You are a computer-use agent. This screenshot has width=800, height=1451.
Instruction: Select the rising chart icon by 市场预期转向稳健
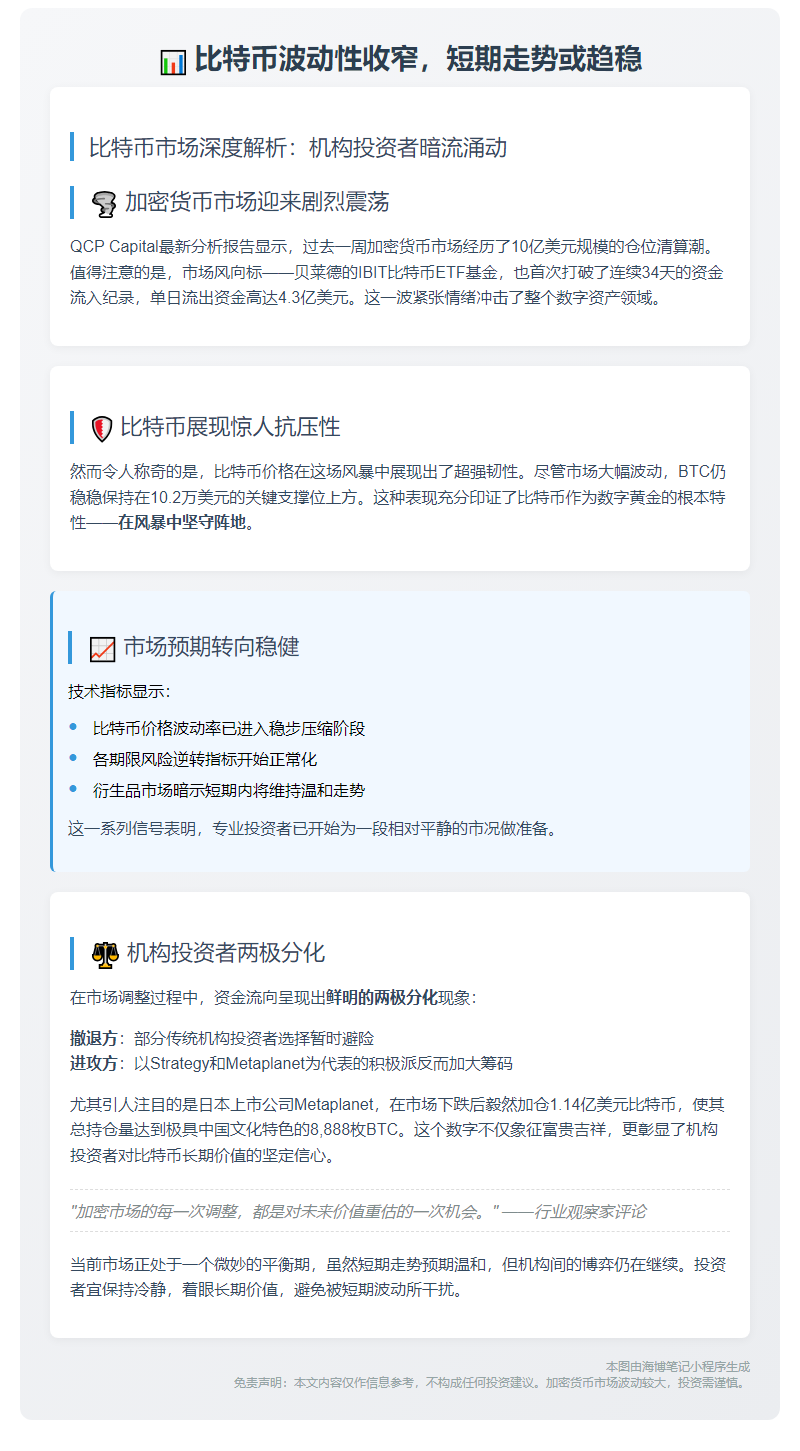click(102, 648)
